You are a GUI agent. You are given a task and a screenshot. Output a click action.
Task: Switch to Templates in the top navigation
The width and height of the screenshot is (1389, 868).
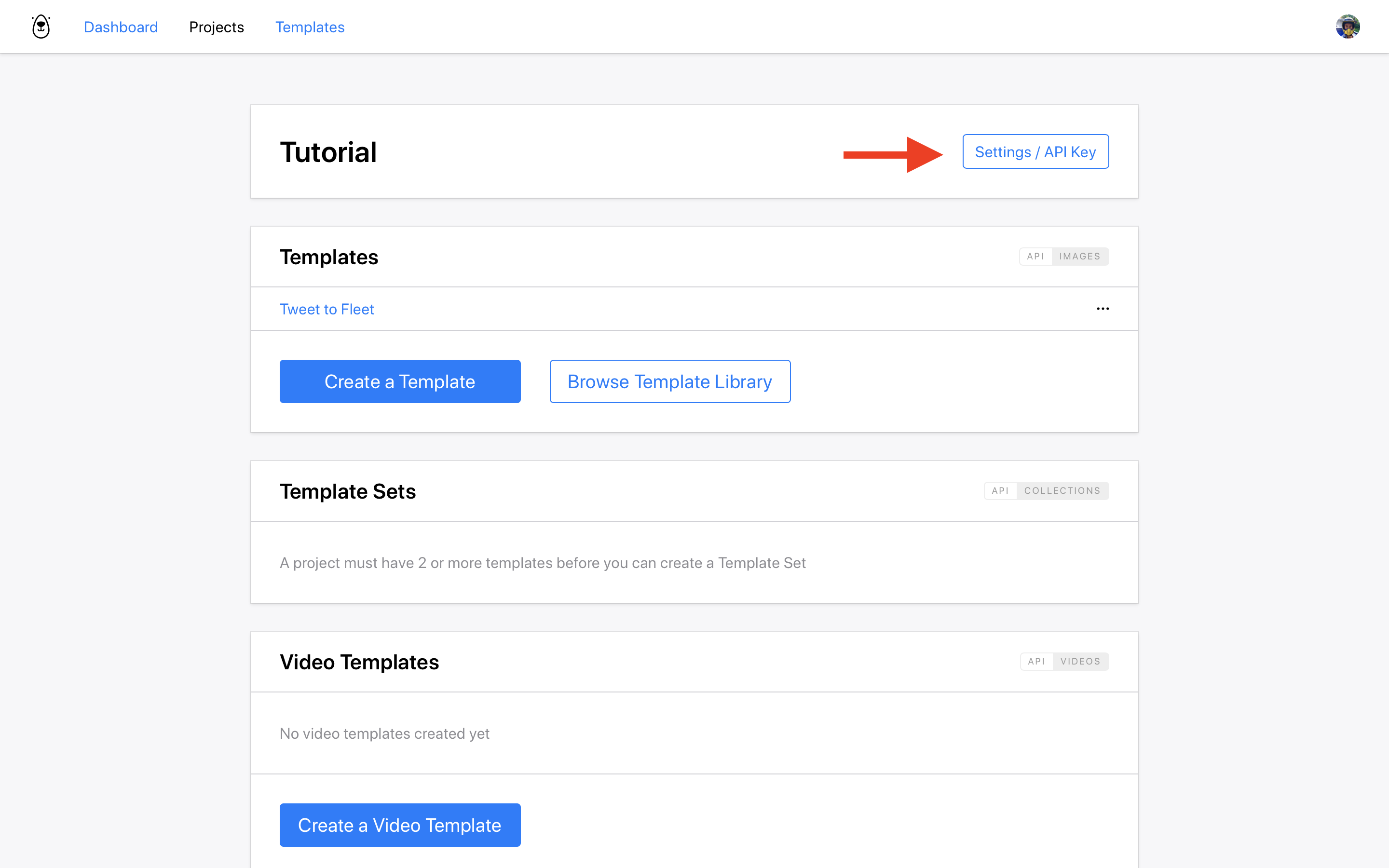click(x=309, y=27)
